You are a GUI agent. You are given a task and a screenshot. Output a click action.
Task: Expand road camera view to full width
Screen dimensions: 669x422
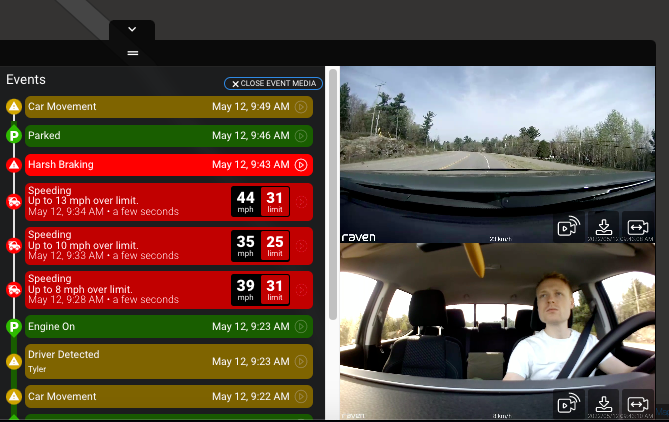point(637,227)
